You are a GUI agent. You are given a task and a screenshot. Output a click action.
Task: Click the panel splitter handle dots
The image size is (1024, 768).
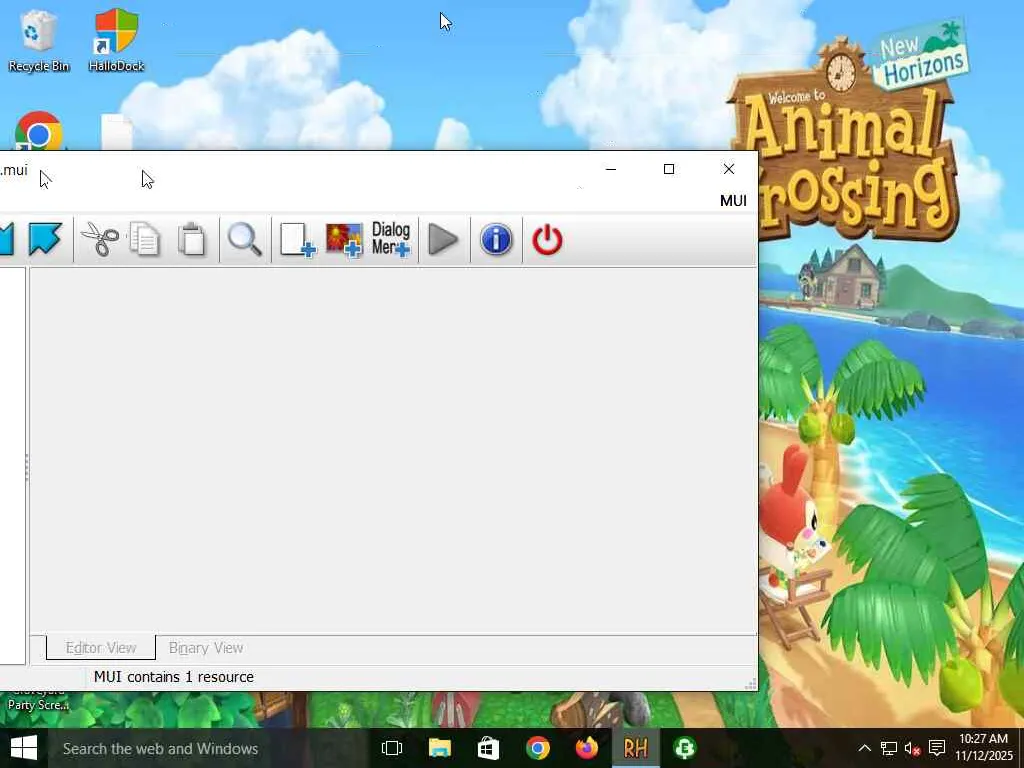pos(27,468)
